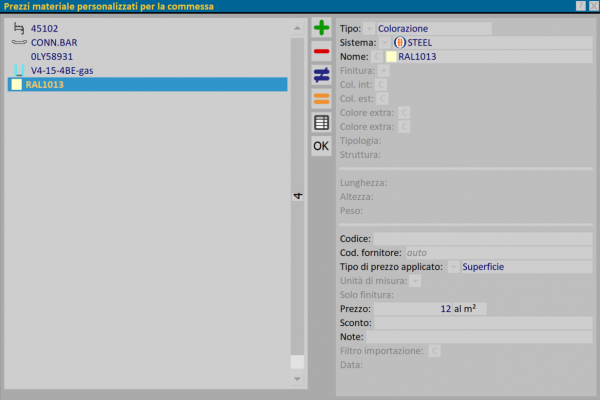
Task: Click the blue not-equal sign icon
Action: tap(321, 74)
